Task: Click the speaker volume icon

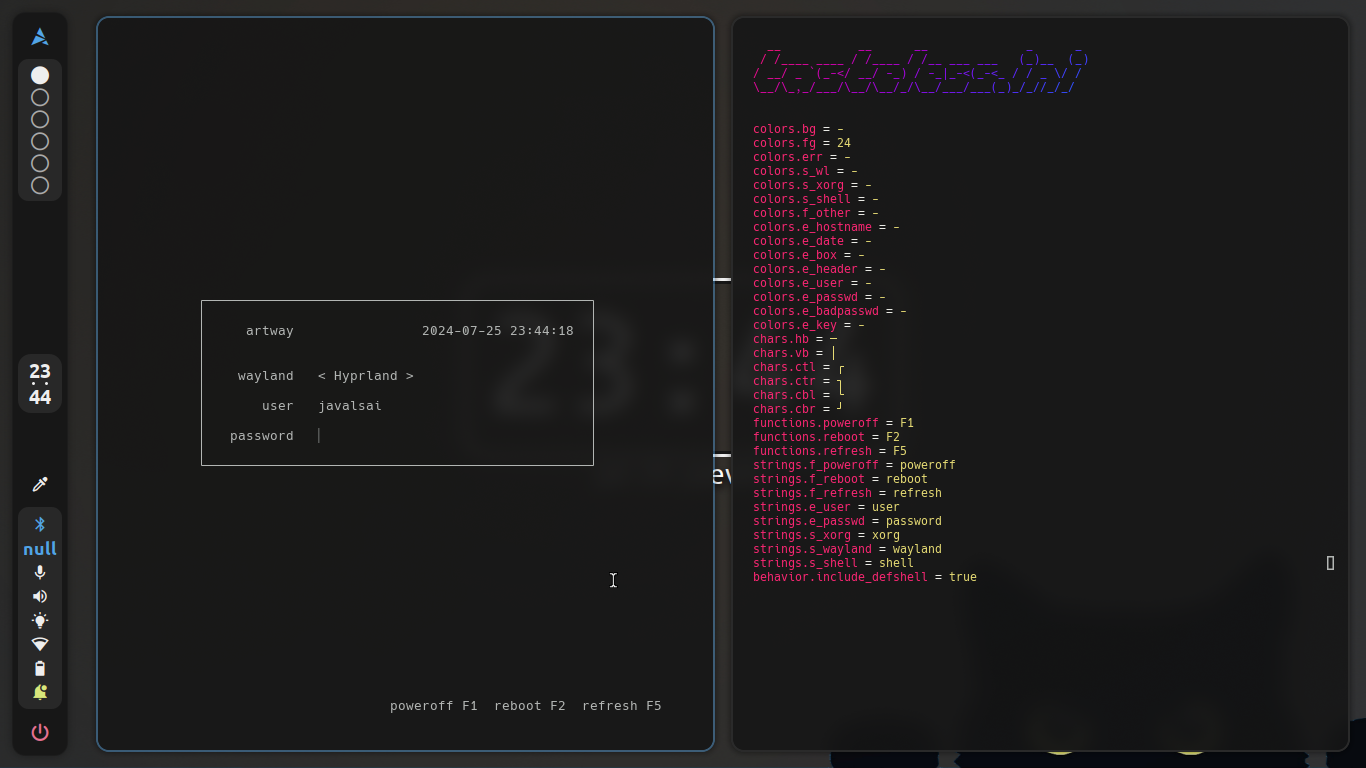Action: click(x=40, y=596)
